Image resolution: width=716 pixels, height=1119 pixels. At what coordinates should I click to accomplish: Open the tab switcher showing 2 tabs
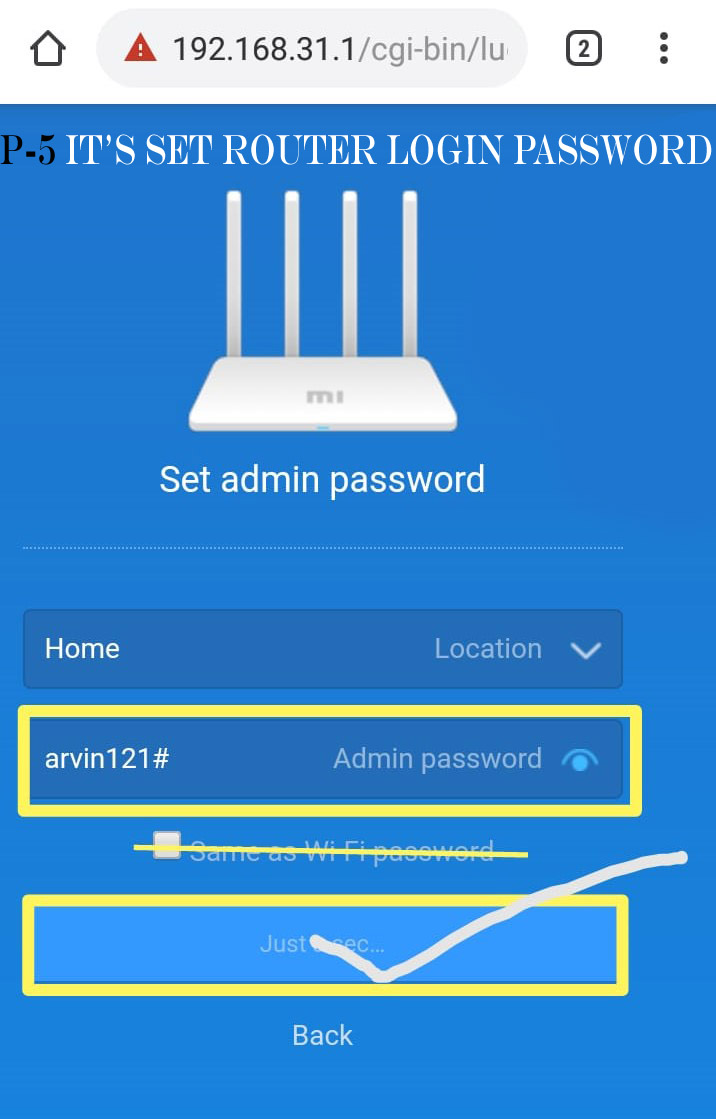(583, 49)
